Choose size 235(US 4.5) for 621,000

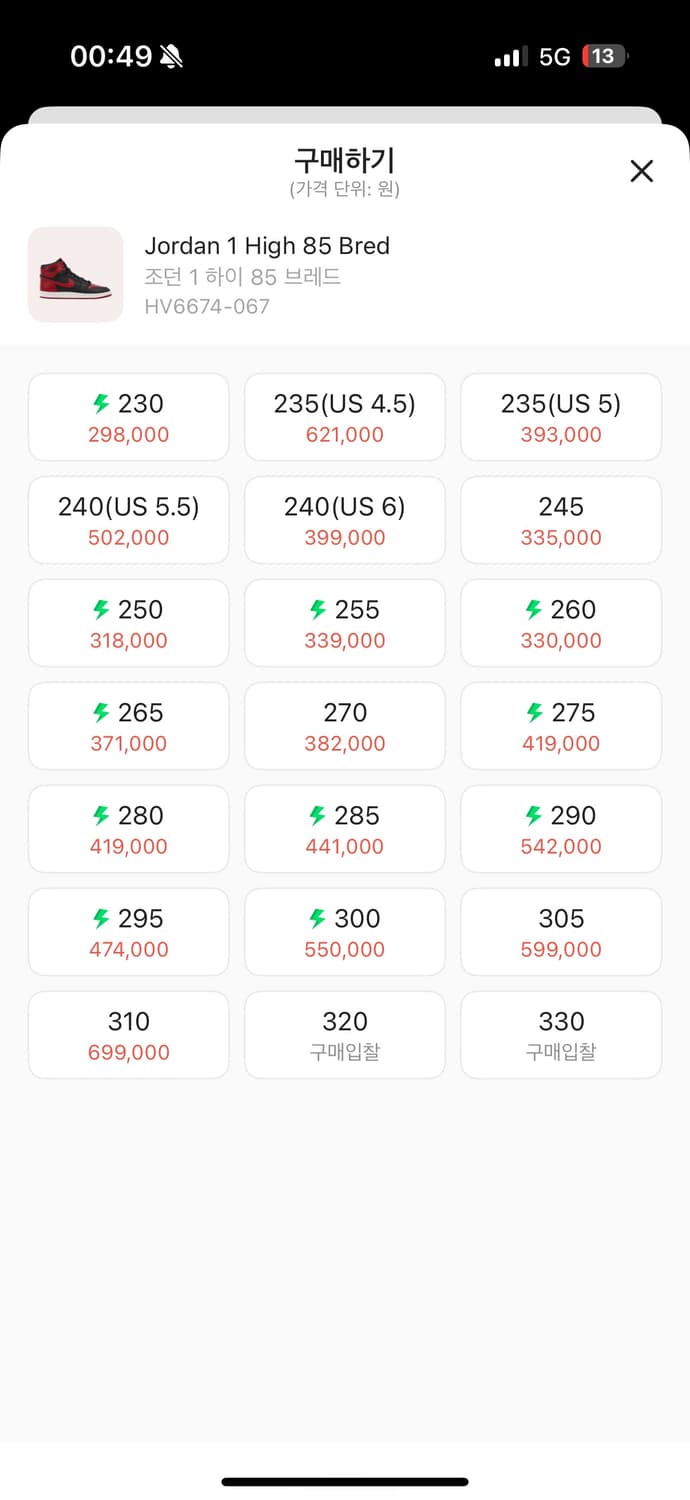[345, 417]
